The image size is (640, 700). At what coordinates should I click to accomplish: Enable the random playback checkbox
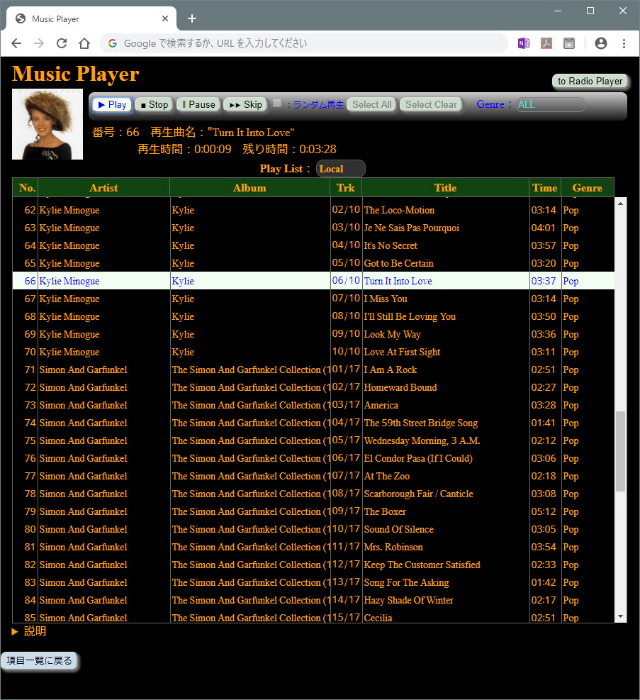coord(277,103)
